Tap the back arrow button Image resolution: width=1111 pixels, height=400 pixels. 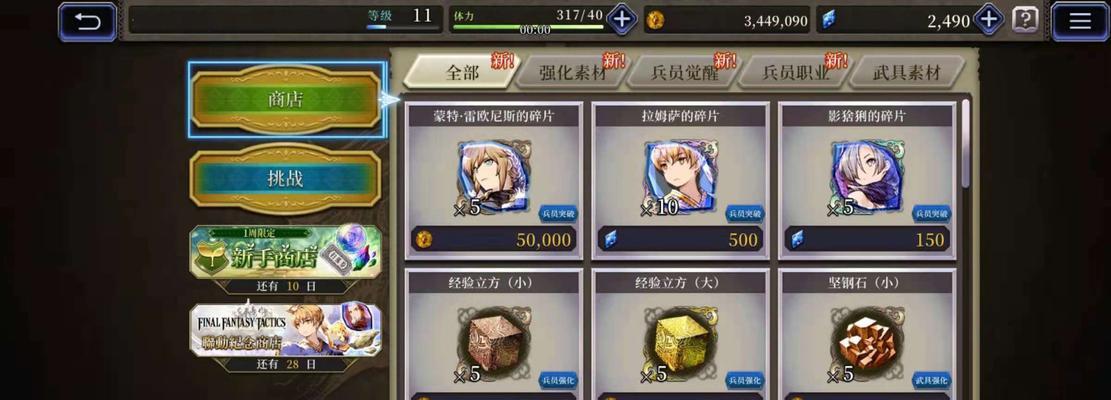87,21
